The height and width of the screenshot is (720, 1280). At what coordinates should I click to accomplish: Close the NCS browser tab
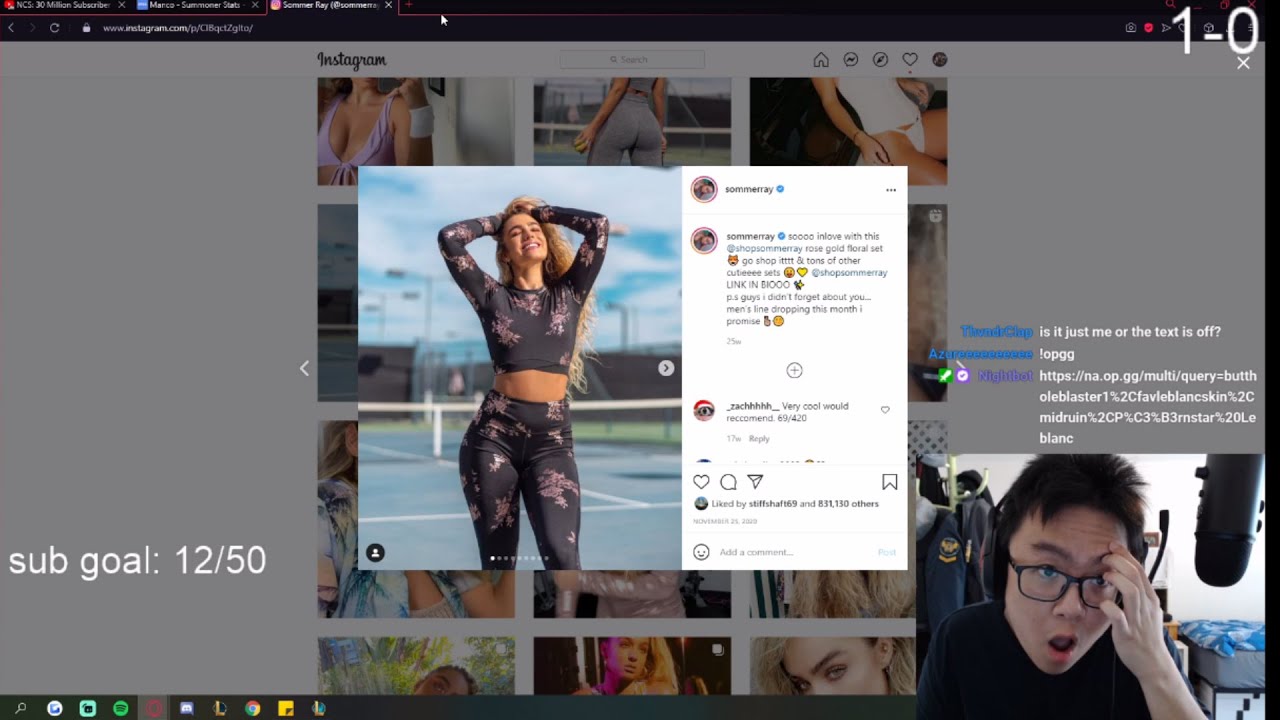pyautogui.click(x=121, y=5)
